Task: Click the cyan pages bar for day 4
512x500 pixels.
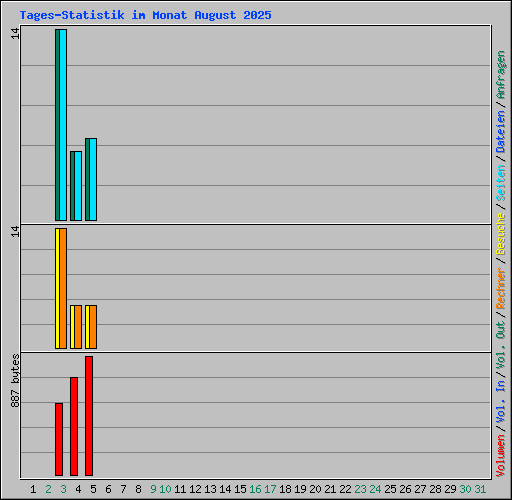Action: [78, 186]
